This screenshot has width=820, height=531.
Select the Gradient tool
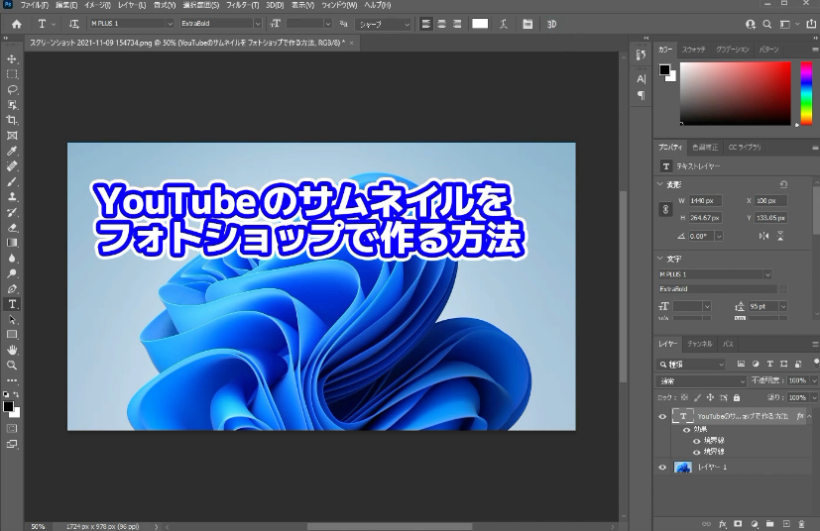pos(12,243)
